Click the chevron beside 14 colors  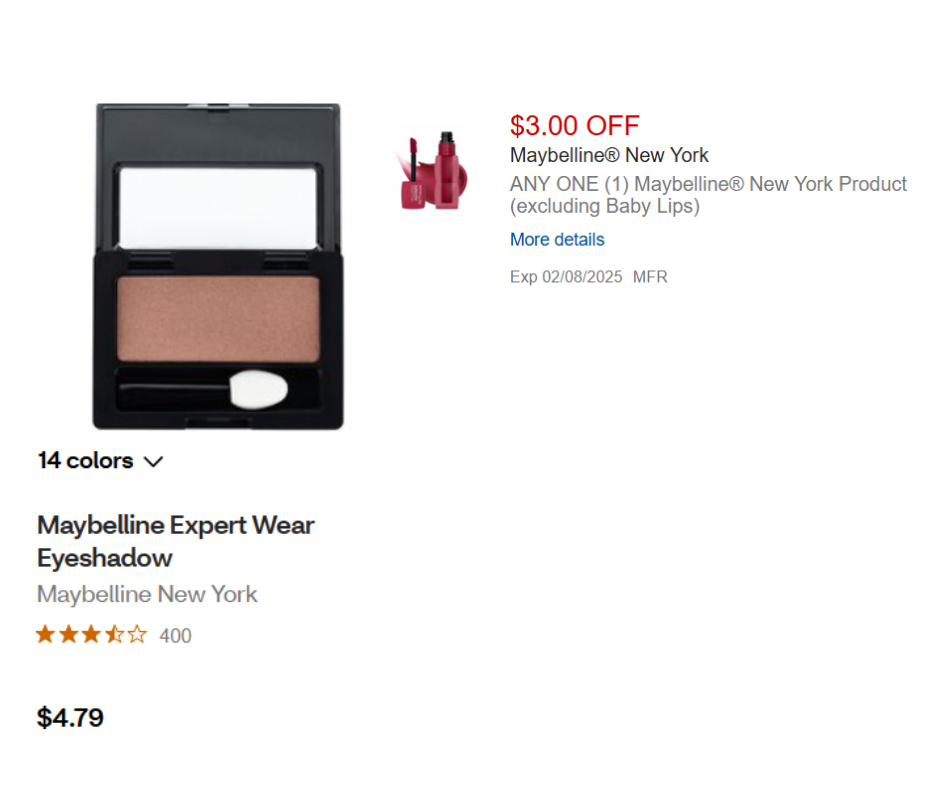click(x=153, y=462)
